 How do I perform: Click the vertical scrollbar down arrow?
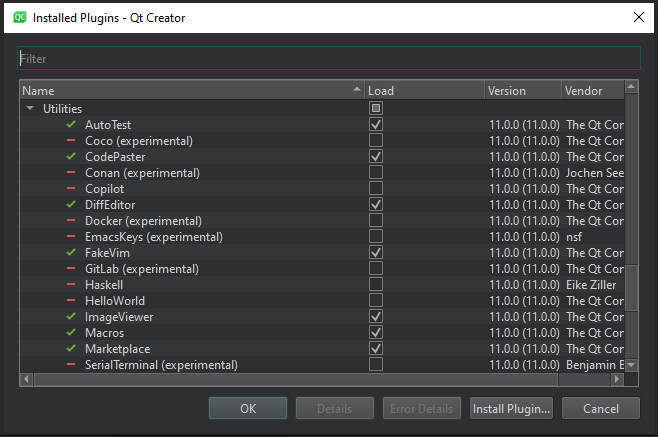click(x=631, y=365)
